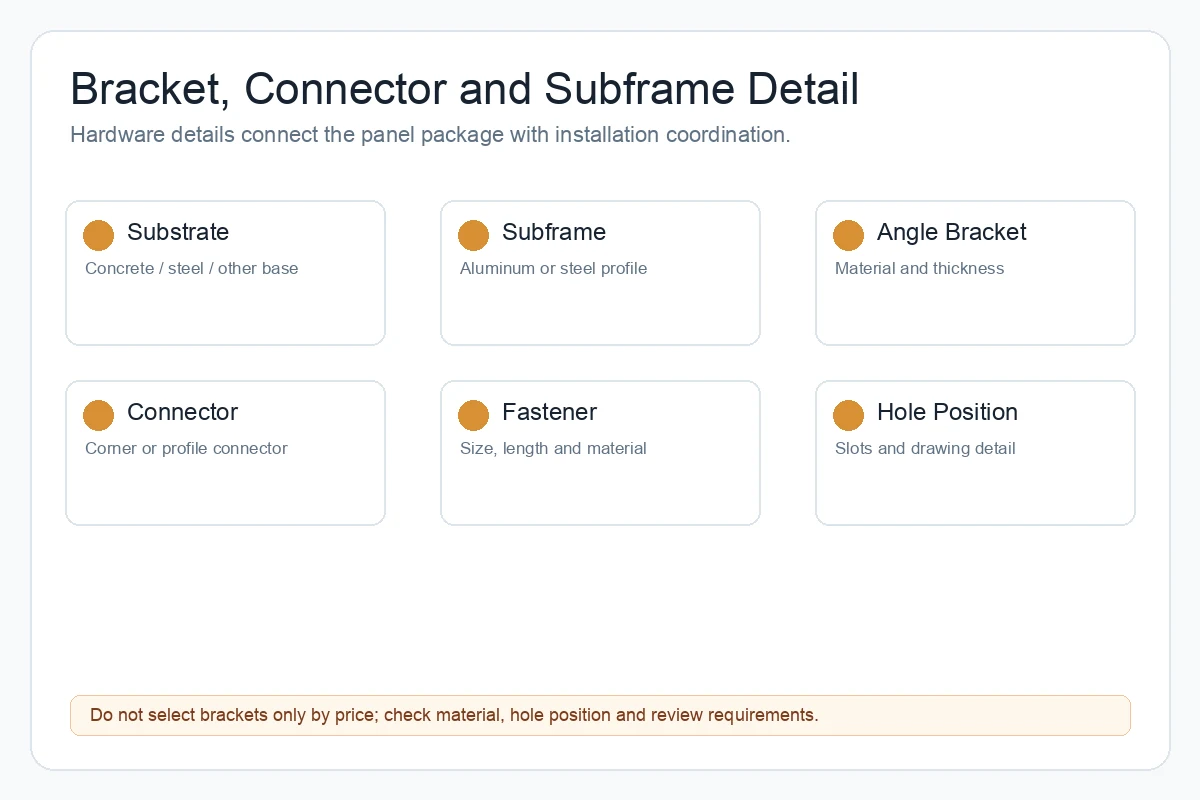Click 'Size, length and material' description
1200x800 pixels.
(553, 448)
